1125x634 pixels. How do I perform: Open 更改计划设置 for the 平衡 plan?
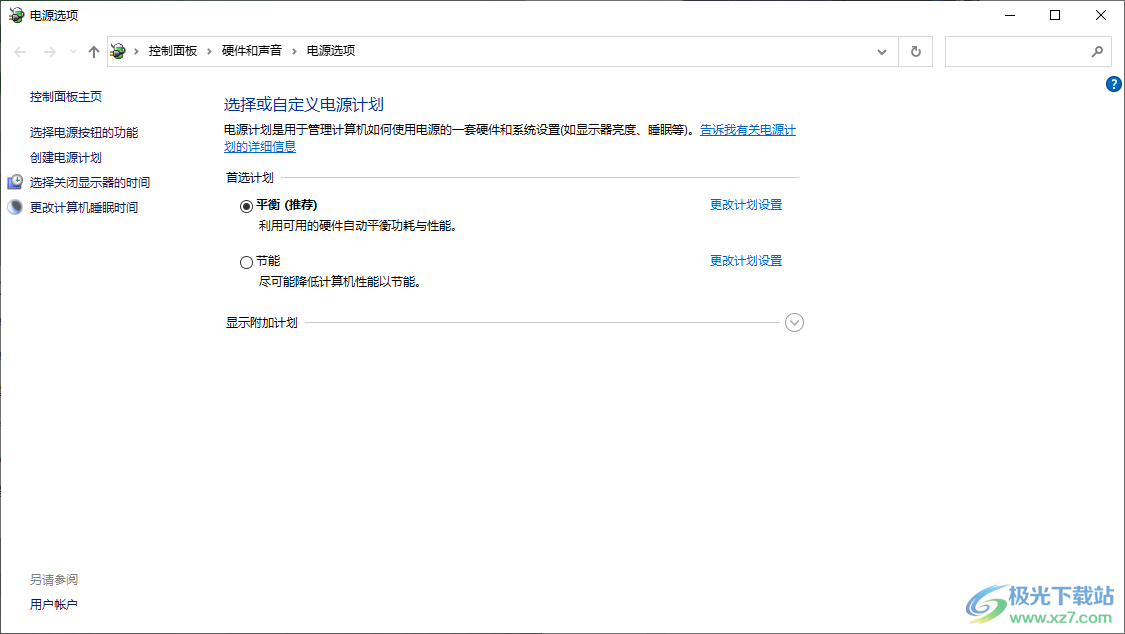pos(746,204)
